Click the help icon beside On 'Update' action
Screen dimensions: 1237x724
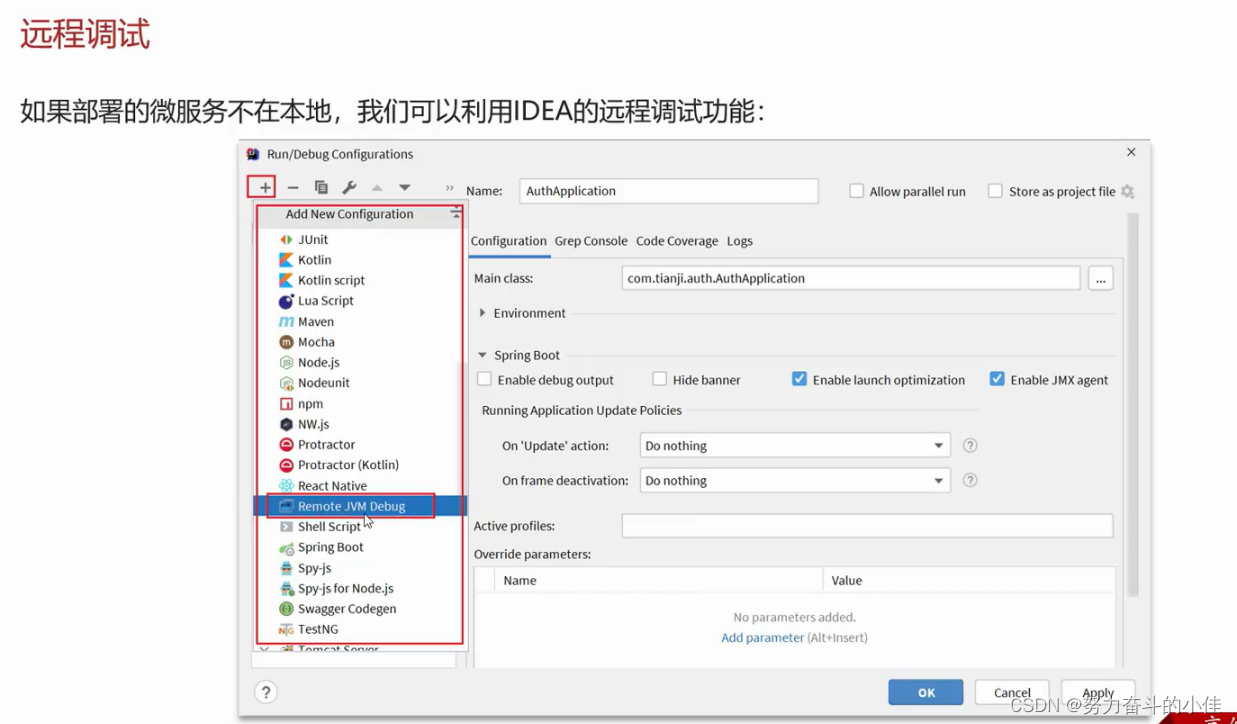point(970,446)
